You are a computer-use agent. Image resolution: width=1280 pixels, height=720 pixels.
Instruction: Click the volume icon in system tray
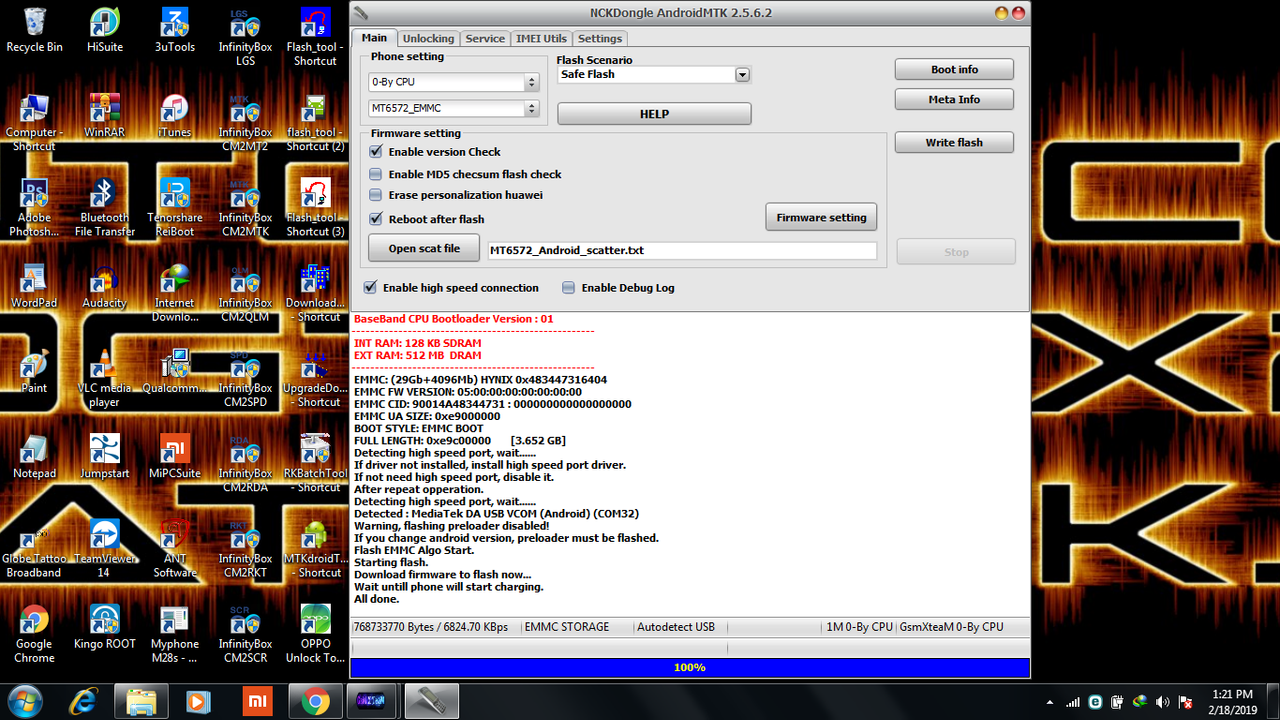click(x=1163, y=702)
